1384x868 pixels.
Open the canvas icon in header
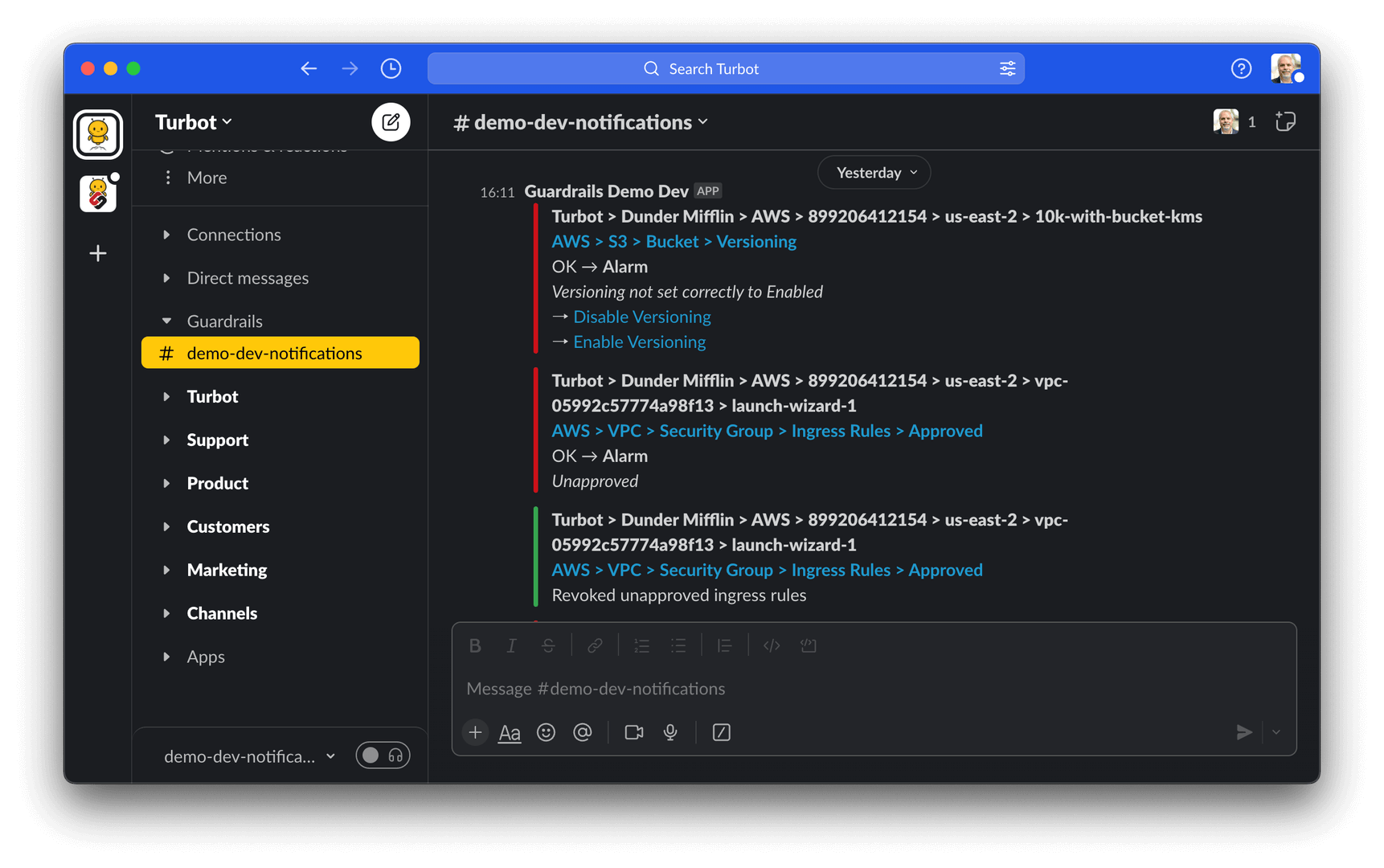(x=1285, y=122)
